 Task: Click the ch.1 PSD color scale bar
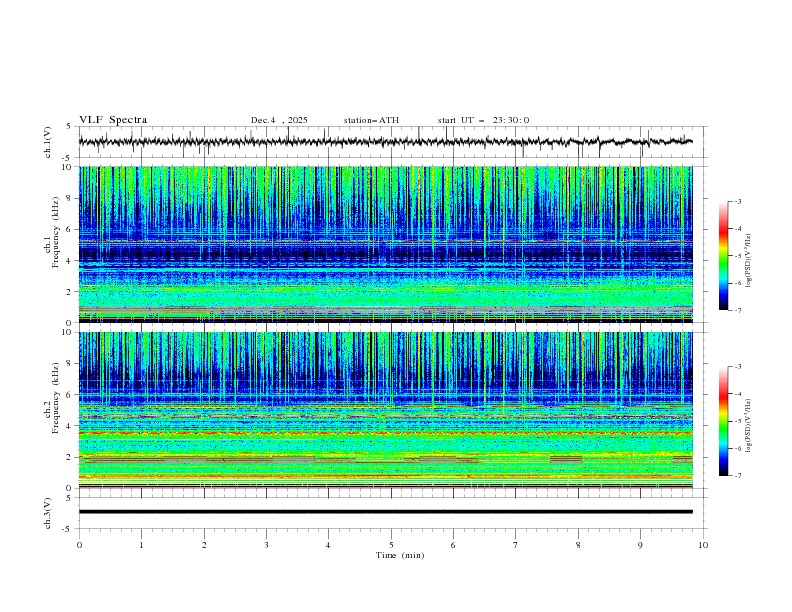pos(723,256)
